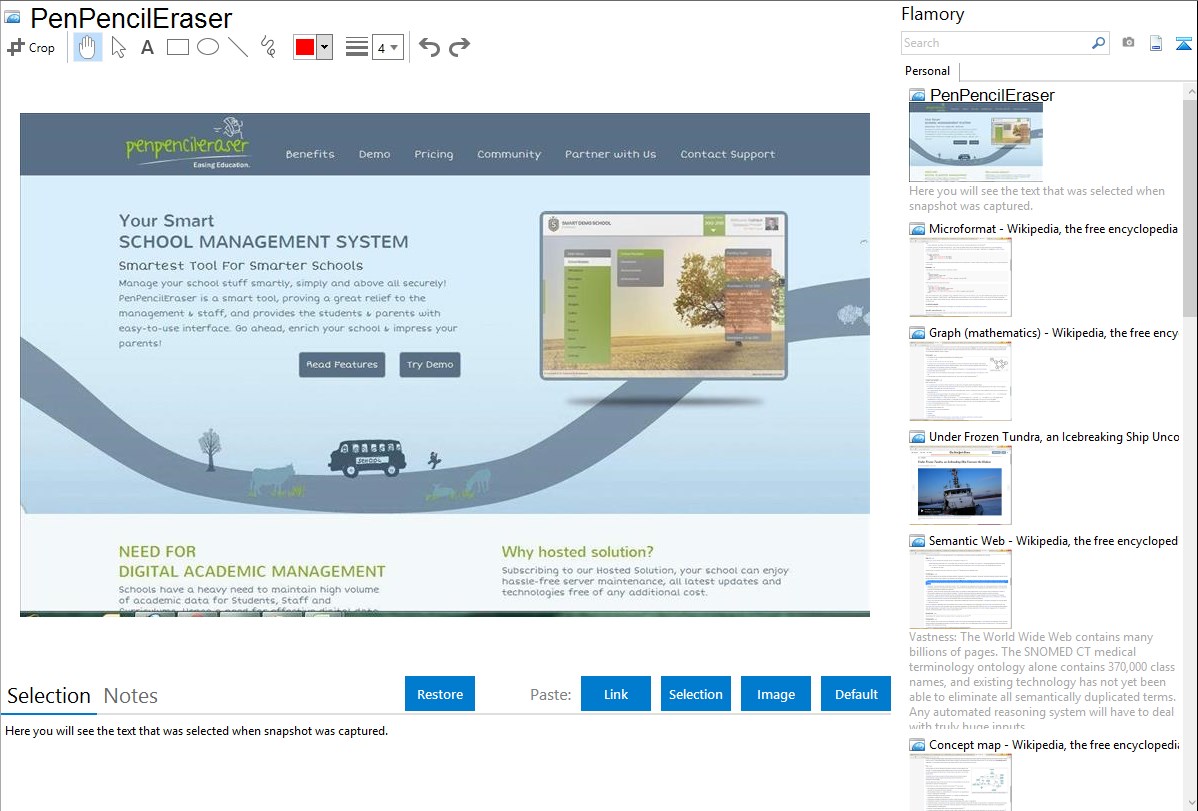Click the 'Why hosted solution?' heading
Viewport: 1198px width, 811px height.
tap(578, 552)
